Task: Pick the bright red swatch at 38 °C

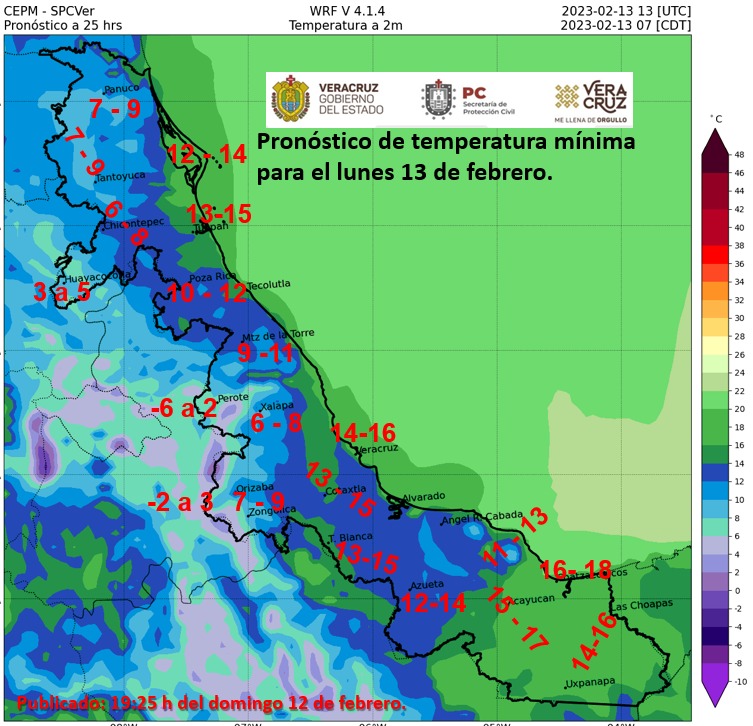Action: pyautogui.click(x=714, y=253)
